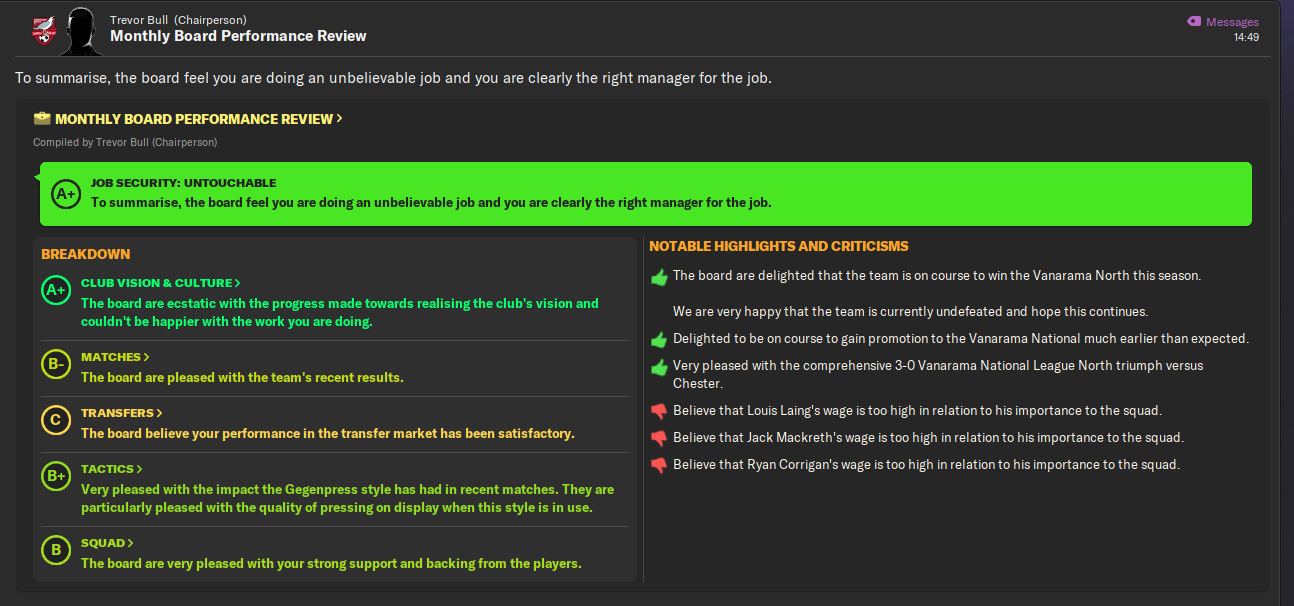Click the A+ Club Vision grade badge
Screen dimensions: 1294x606
[56, 291]
